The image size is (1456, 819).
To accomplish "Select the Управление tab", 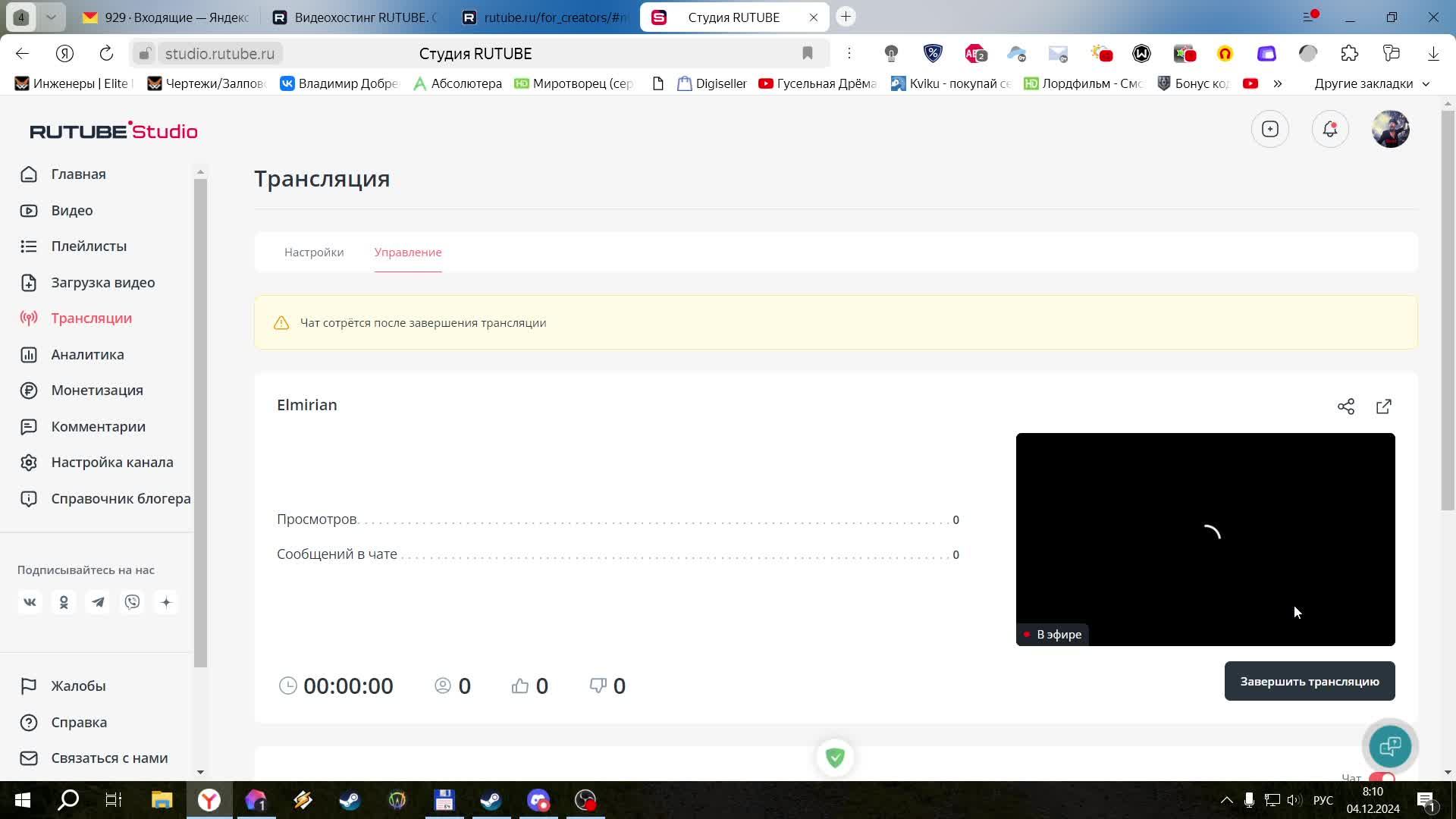I will (x=408, y=253).
